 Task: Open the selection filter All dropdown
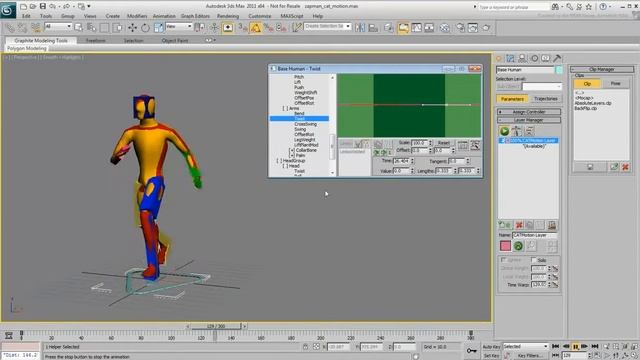(x=58, y=26)
